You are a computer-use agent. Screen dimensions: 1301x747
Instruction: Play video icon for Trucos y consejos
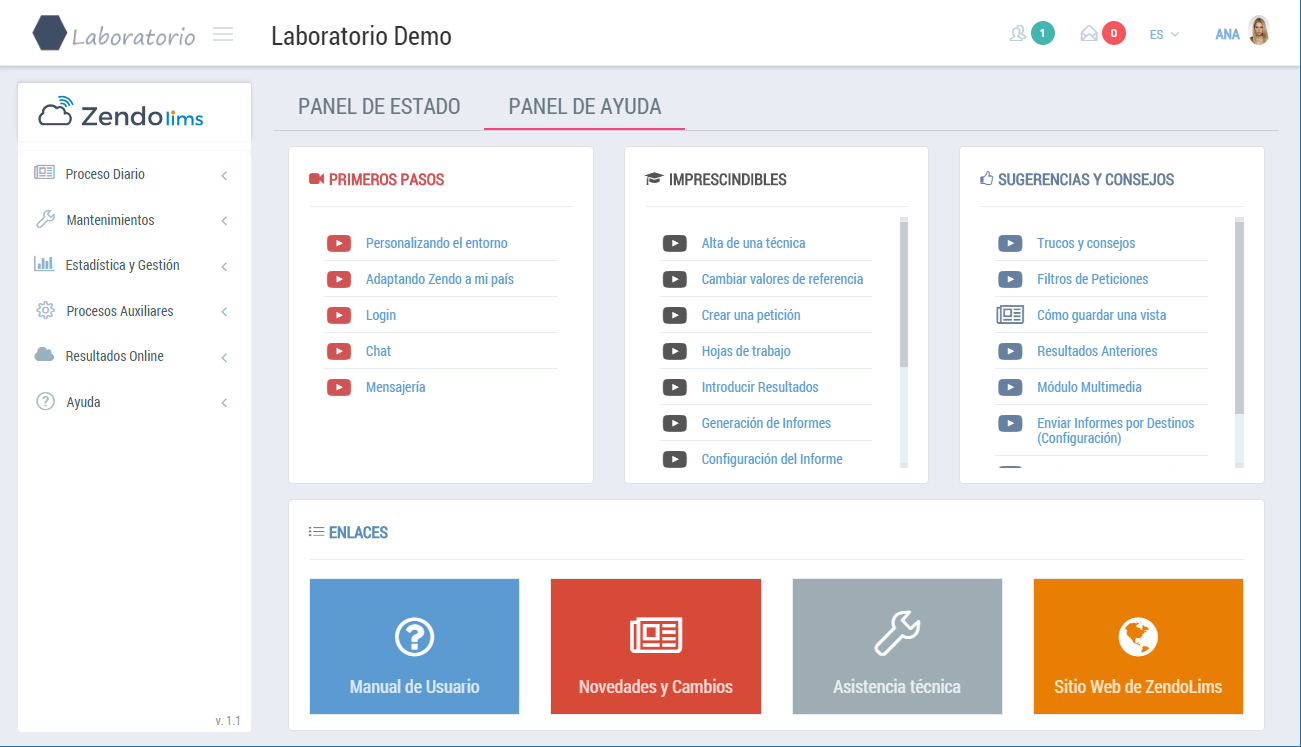click(1010, 243)
